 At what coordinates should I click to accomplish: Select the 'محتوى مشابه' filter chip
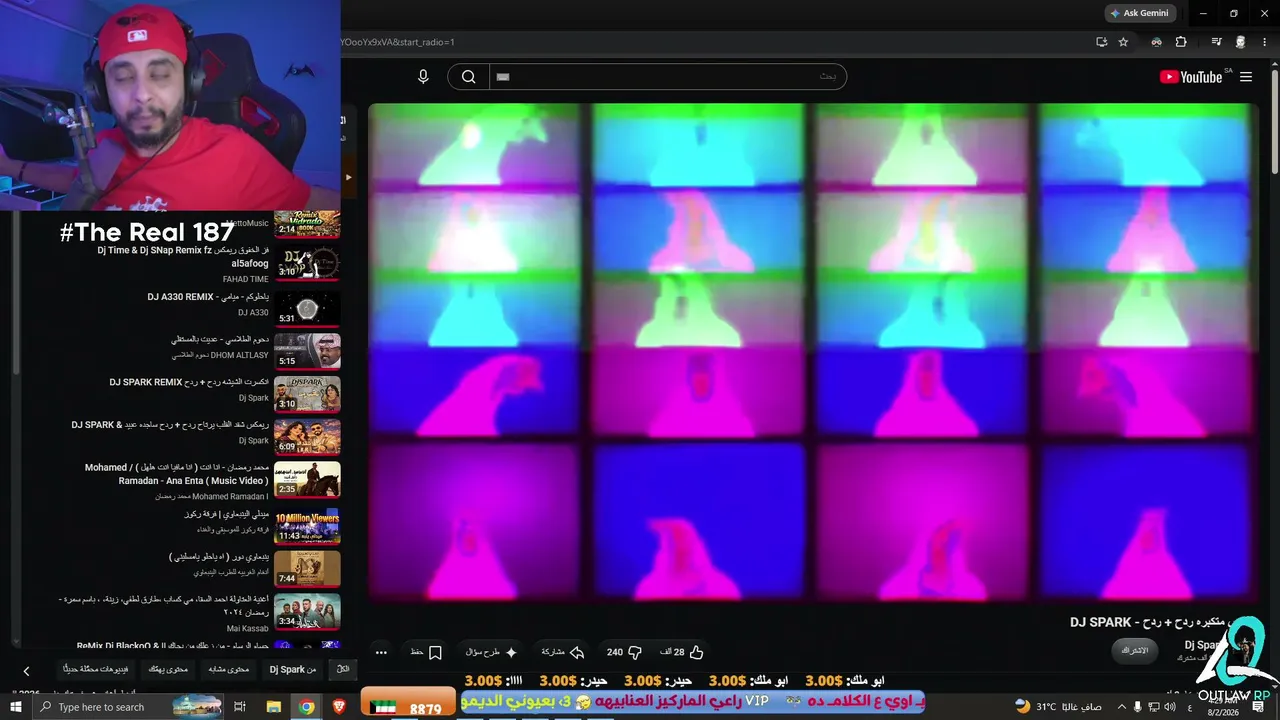(229, 670)
